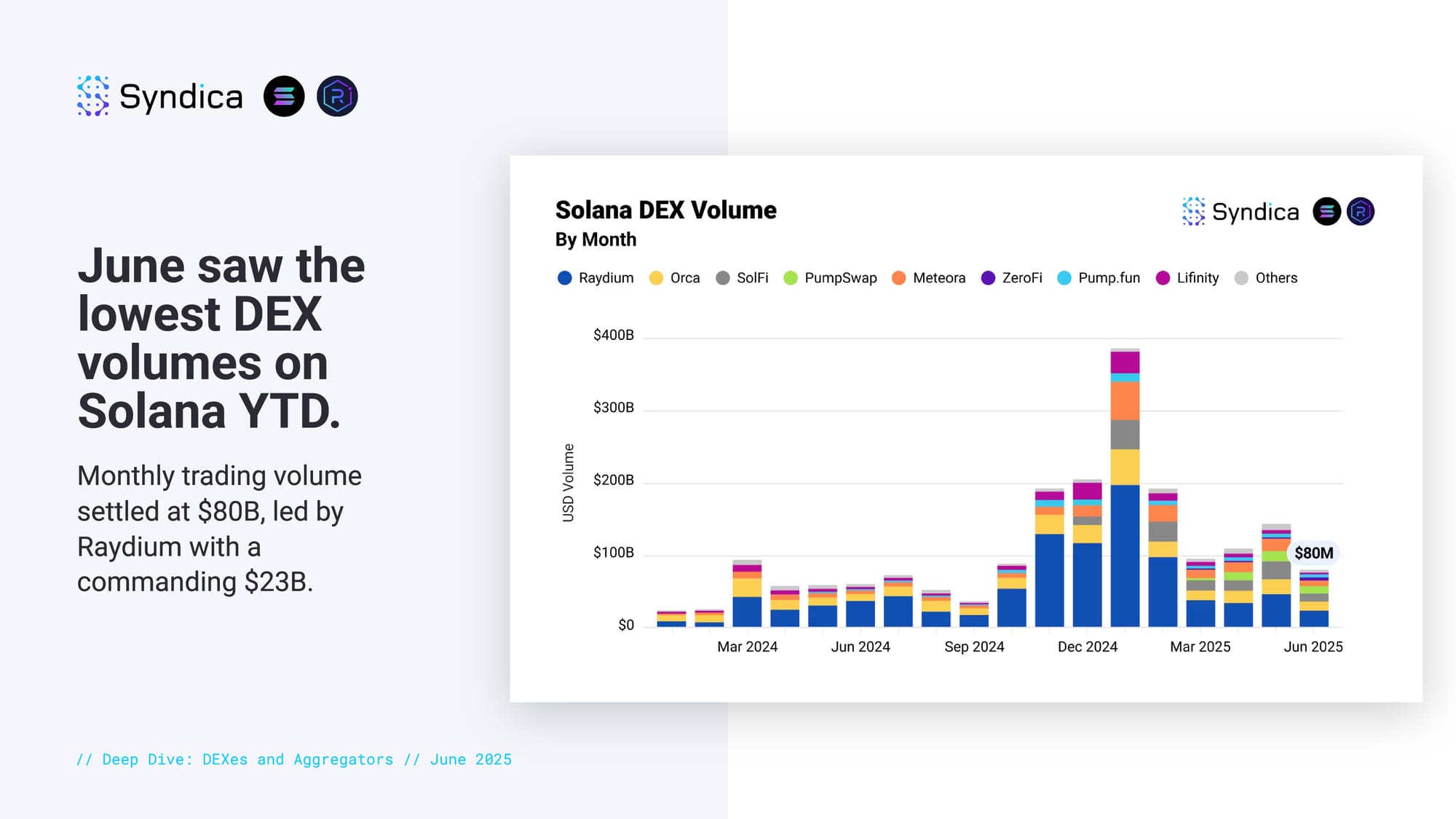This screenshot has height=819, width=1456.
Task: Click the 'Solana DEX Volume' chart title
Action: (665, 210)
